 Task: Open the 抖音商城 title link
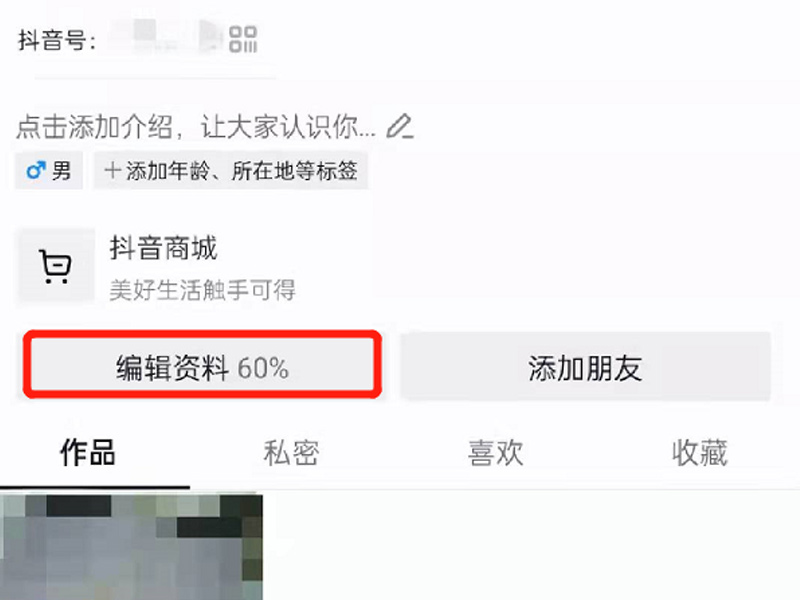click(x=163, y=248)
